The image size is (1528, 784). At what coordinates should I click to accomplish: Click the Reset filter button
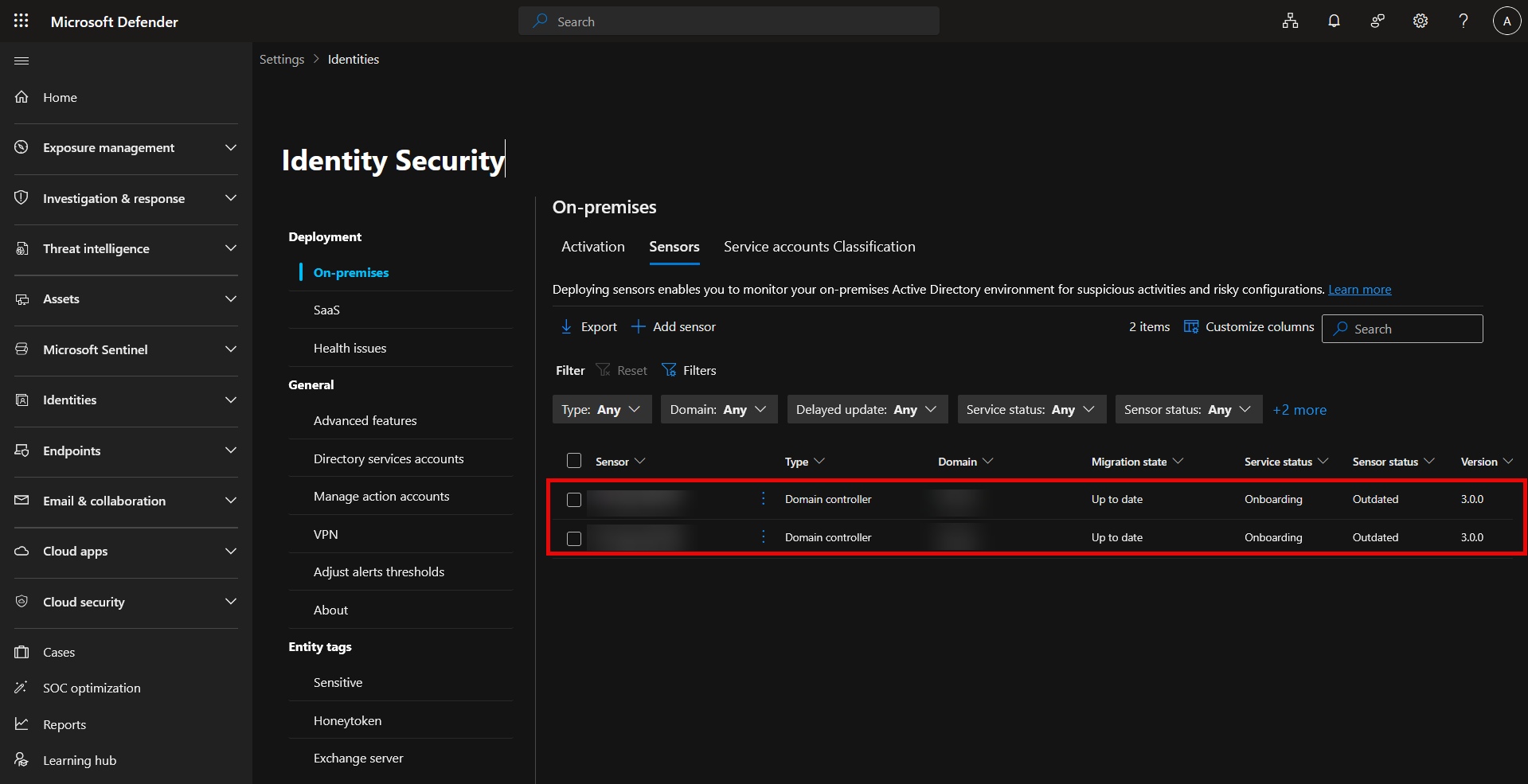(x=622, y=370)
